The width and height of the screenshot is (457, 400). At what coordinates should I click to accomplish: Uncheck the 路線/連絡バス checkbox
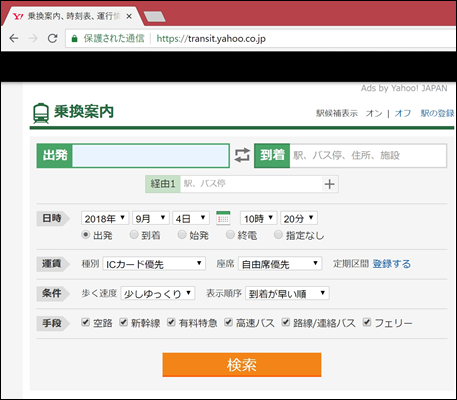coord(286,322)
